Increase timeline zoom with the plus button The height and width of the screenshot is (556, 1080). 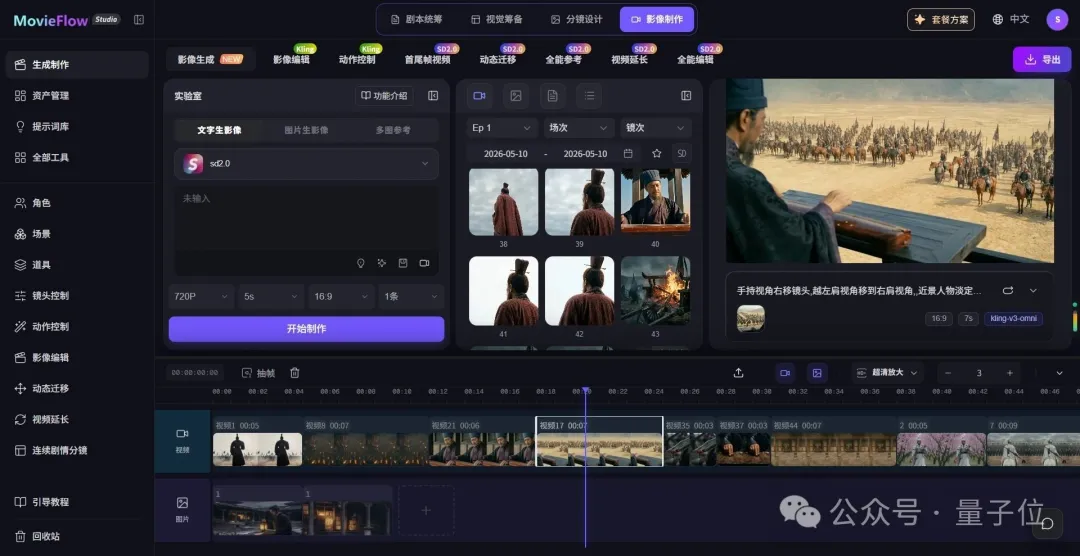pyautogui.click(x=1010, y=373)
